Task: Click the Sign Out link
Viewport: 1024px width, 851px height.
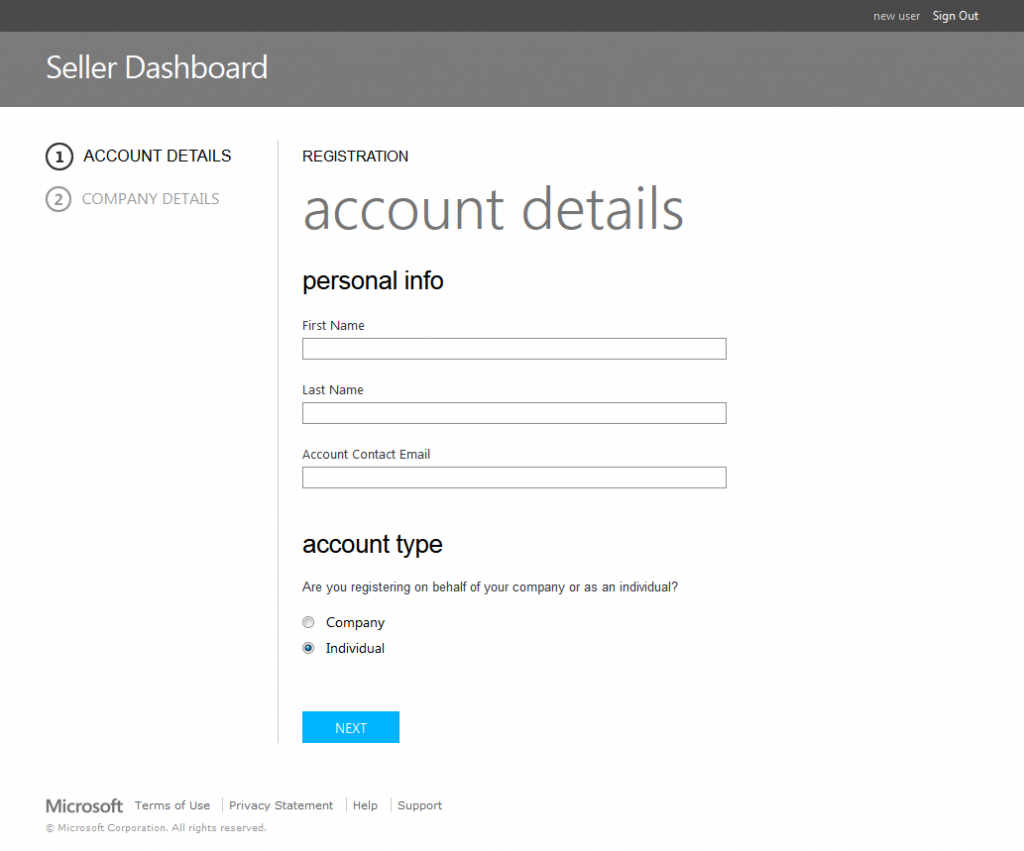Action: [954, 15]
